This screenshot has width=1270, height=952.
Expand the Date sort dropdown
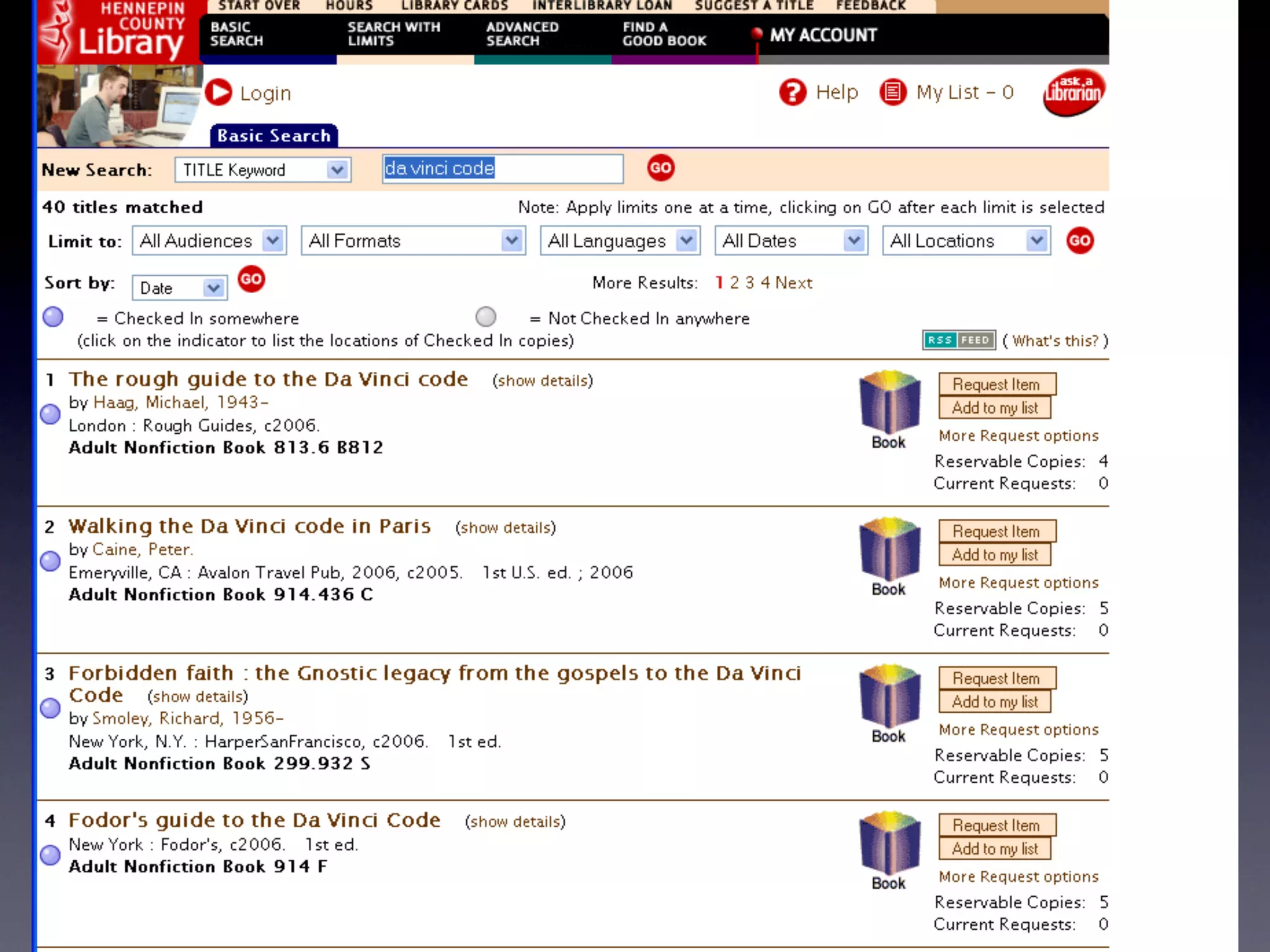click(x=213, y=288)
